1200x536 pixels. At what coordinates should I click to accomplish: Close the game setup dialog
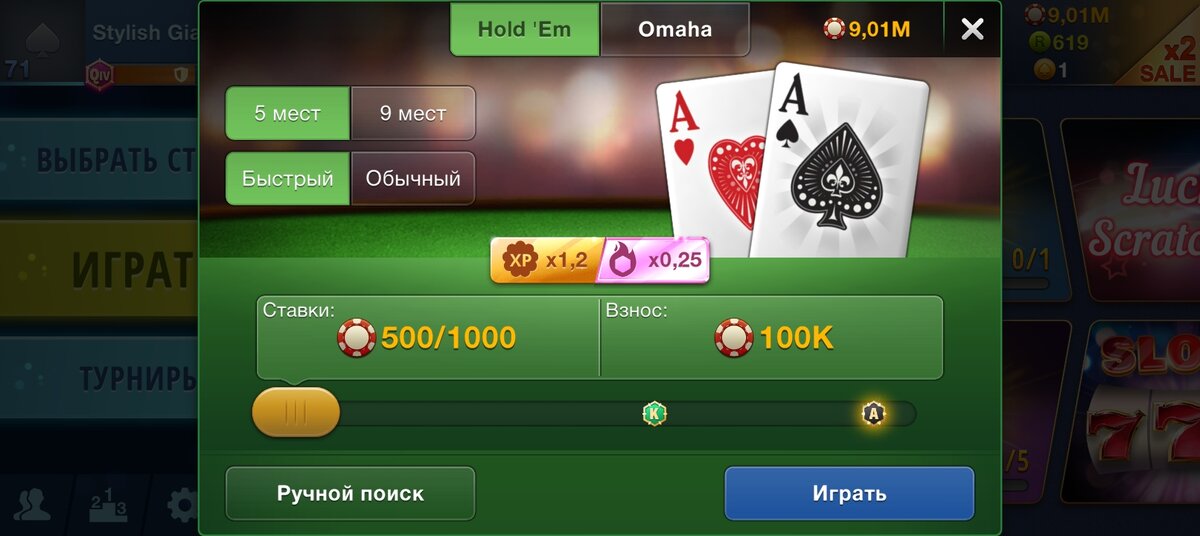[972, 29]
